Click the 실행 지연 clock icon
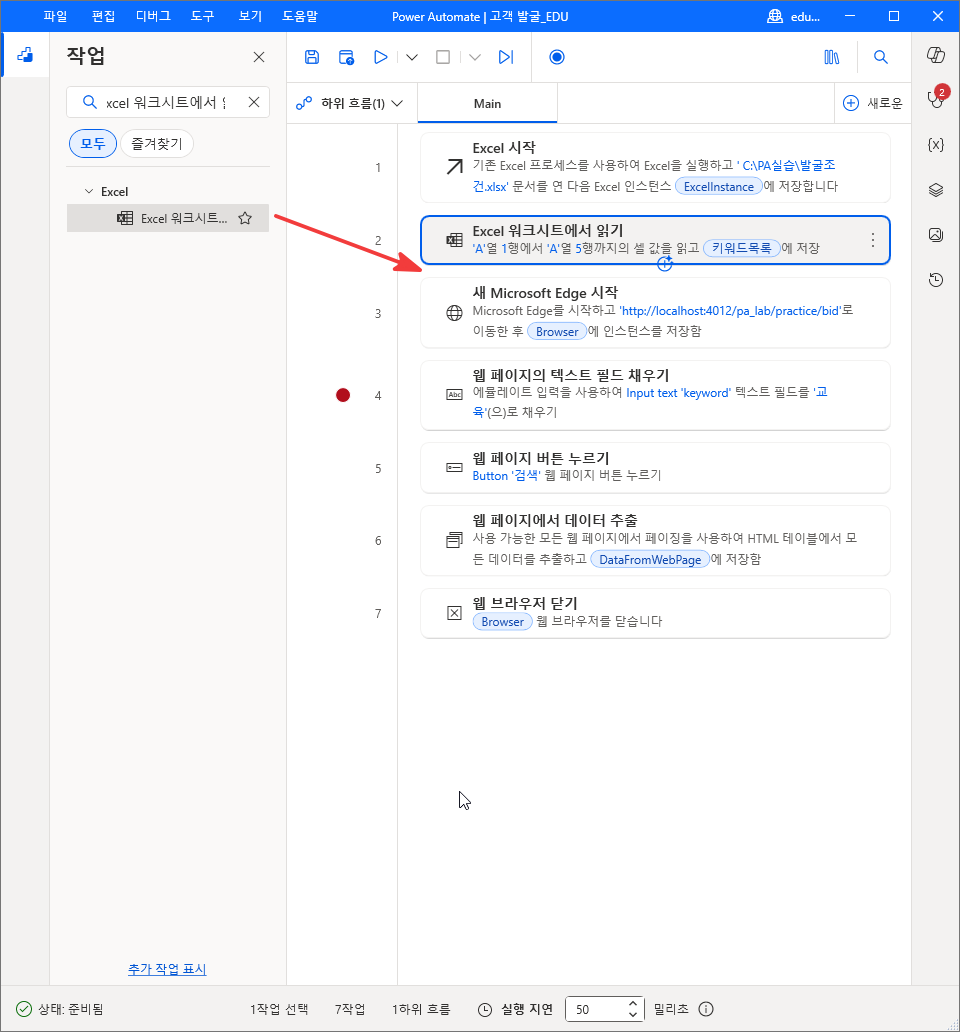The height and width of the screenshot is (1032, 960). 485,1009
